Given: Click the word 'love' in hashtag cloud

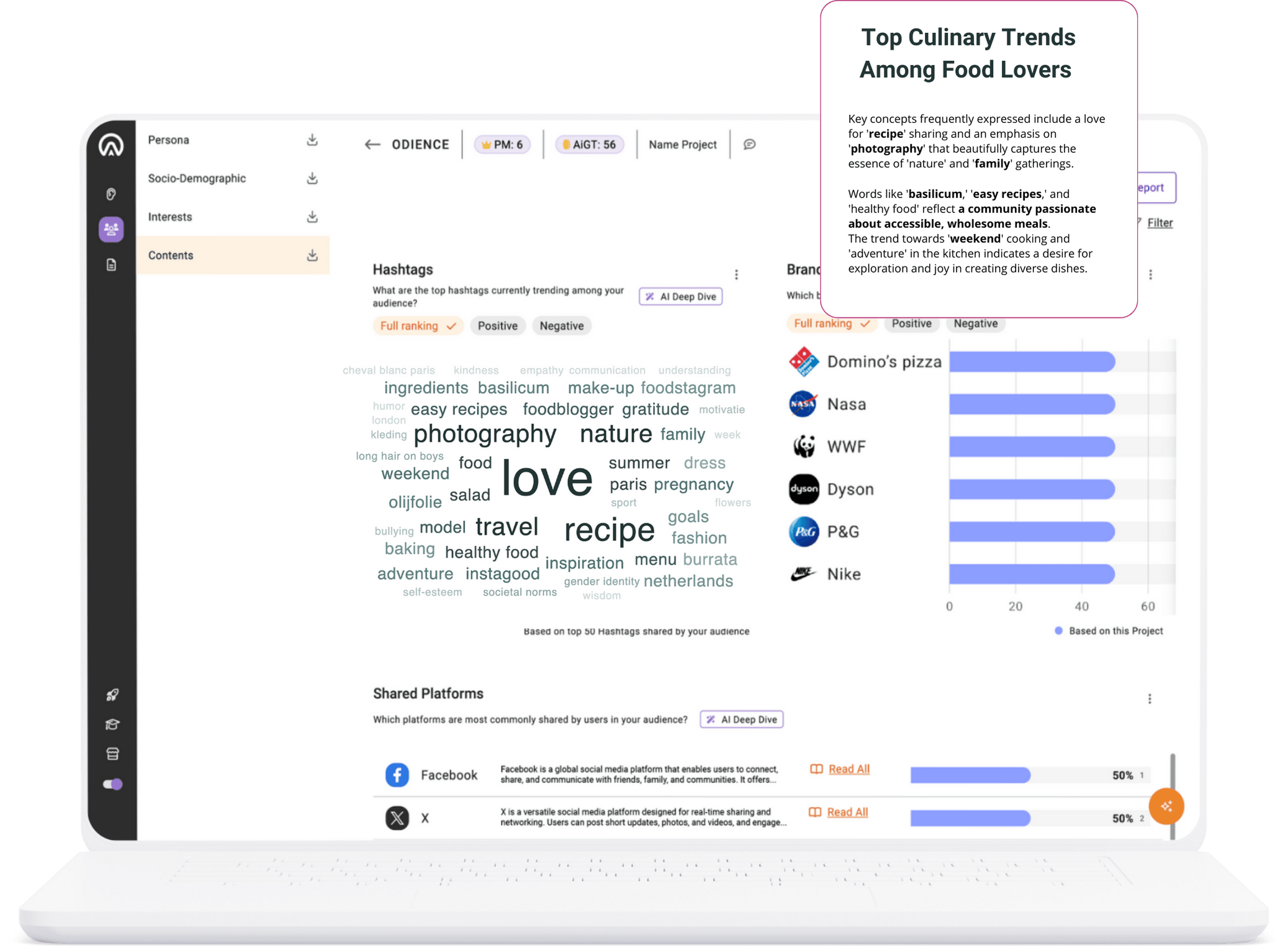Looking at the screenshot, I should click(547, 477).
